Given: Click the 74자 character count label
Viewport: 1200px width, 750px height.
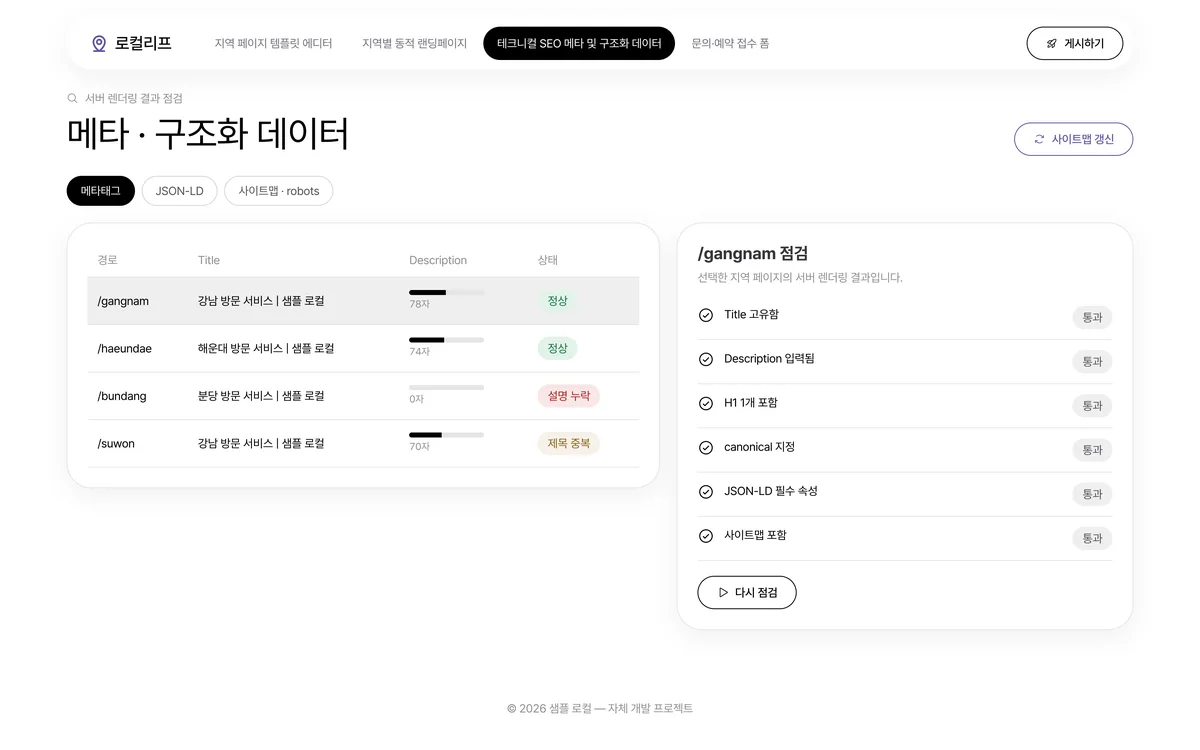Looking at the screenshot, I should click(419, 352).
